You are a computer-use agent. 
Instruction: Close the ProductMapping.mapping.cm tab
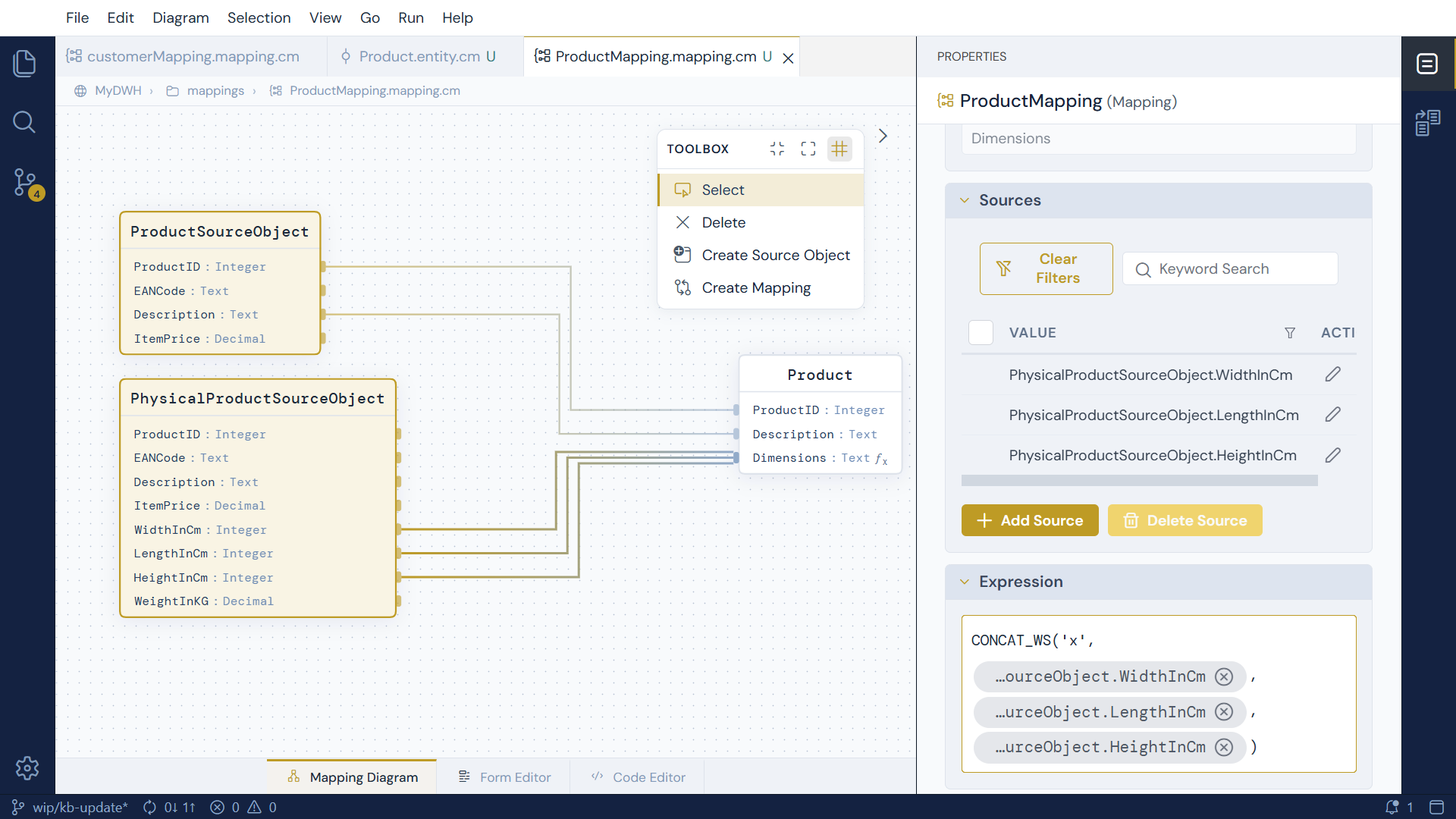789,58
